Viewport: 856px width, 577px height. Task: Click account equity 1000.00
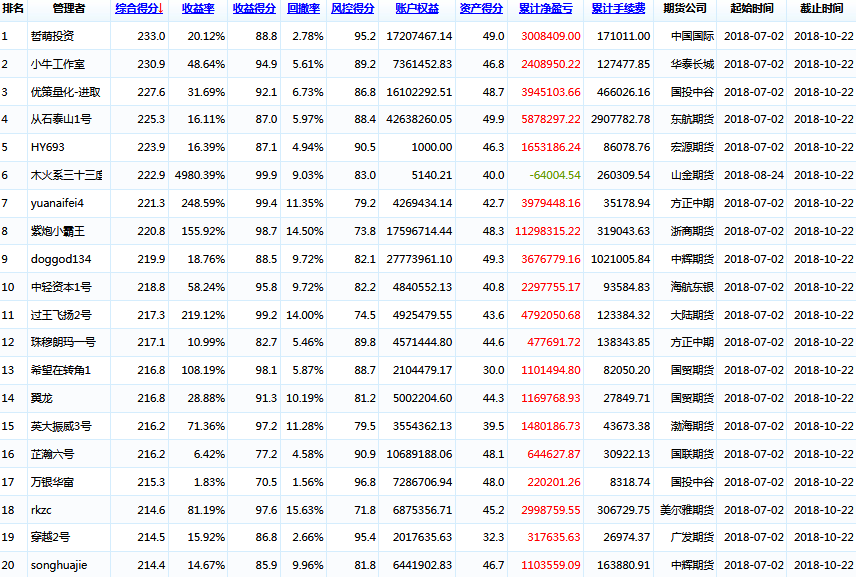(432, 147)
